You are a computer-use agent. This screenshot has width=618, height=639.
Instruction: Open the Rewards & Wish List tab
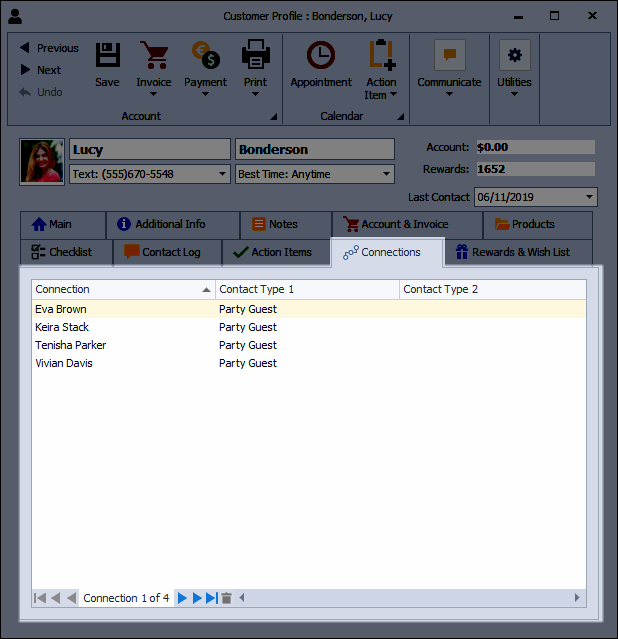tap(518, 253)
